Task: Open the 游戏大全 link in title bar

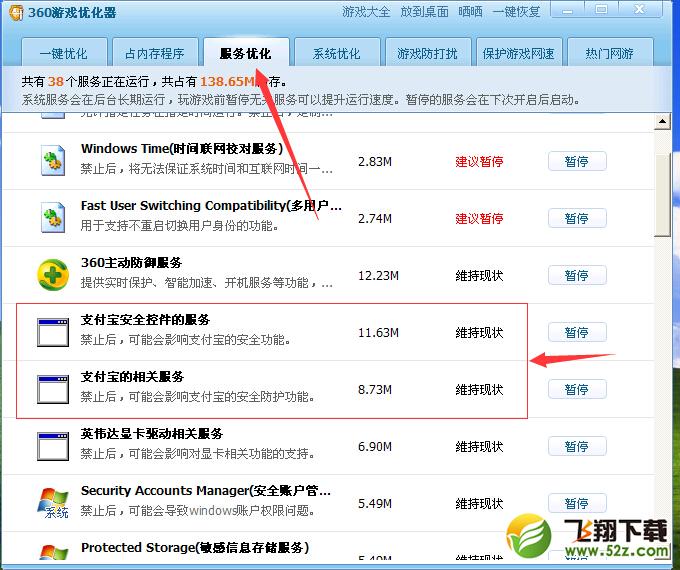Action: coord(366,12)
